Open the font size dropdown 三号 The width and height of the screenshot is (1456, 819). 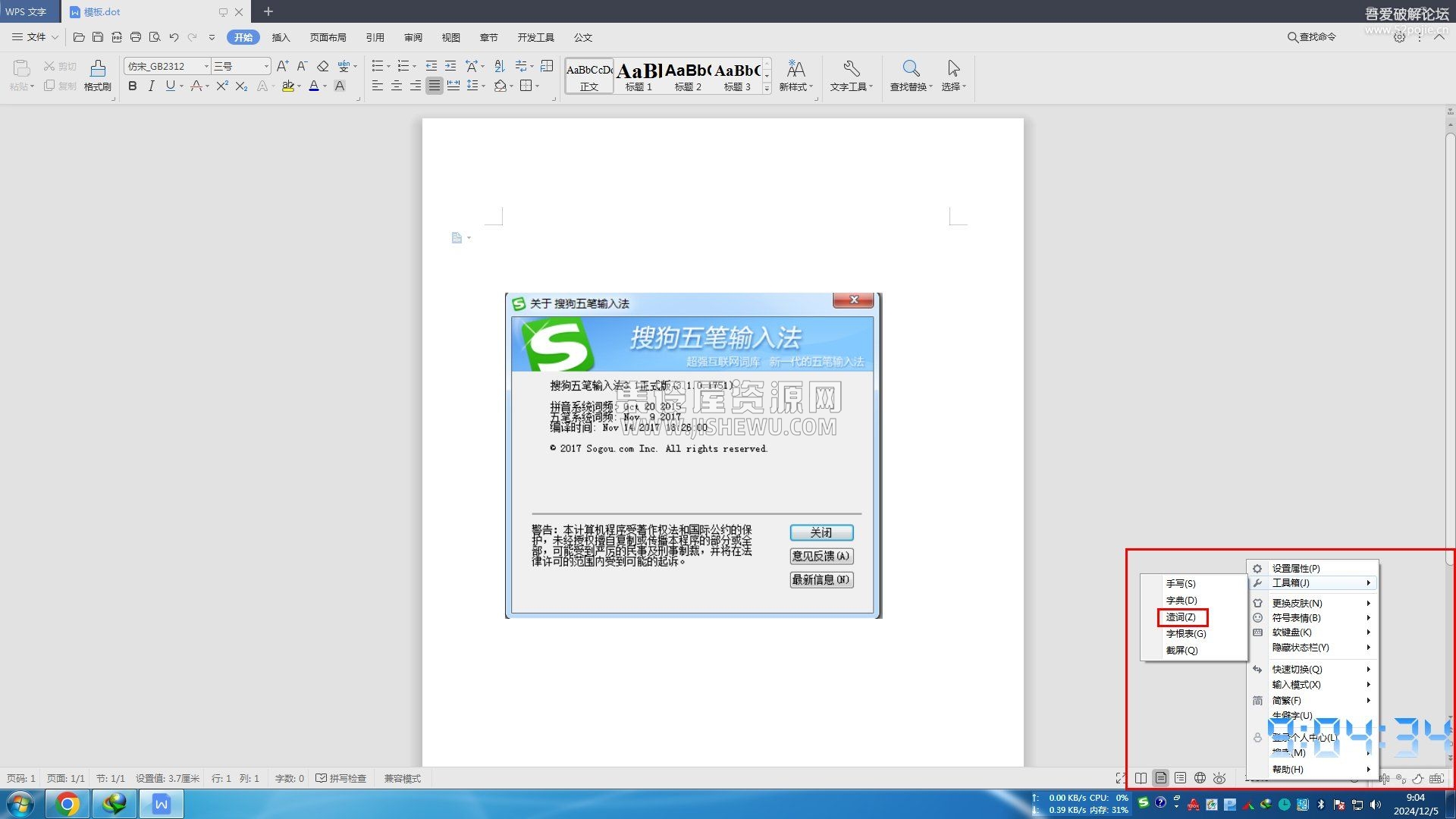click(x=265, y=66)
